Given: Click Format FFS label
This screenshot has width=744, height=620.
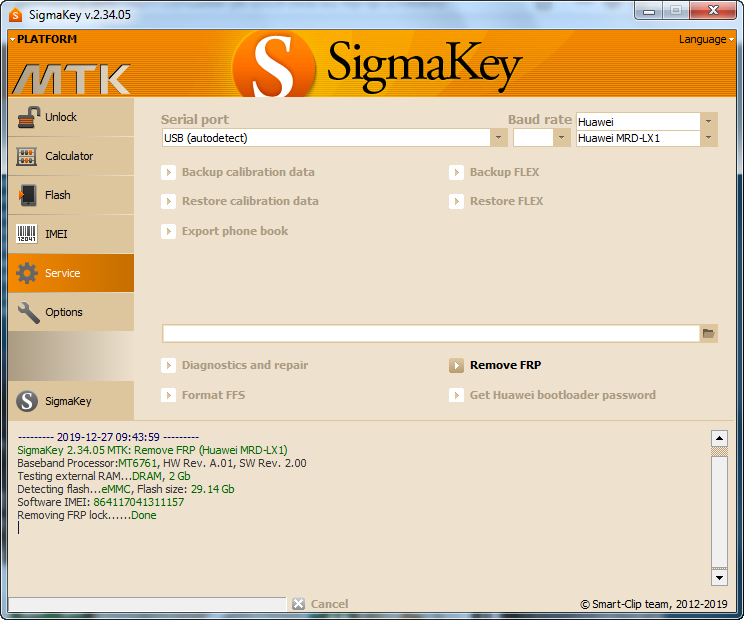Looking at the screenshot, I should (x=214, y=395).
